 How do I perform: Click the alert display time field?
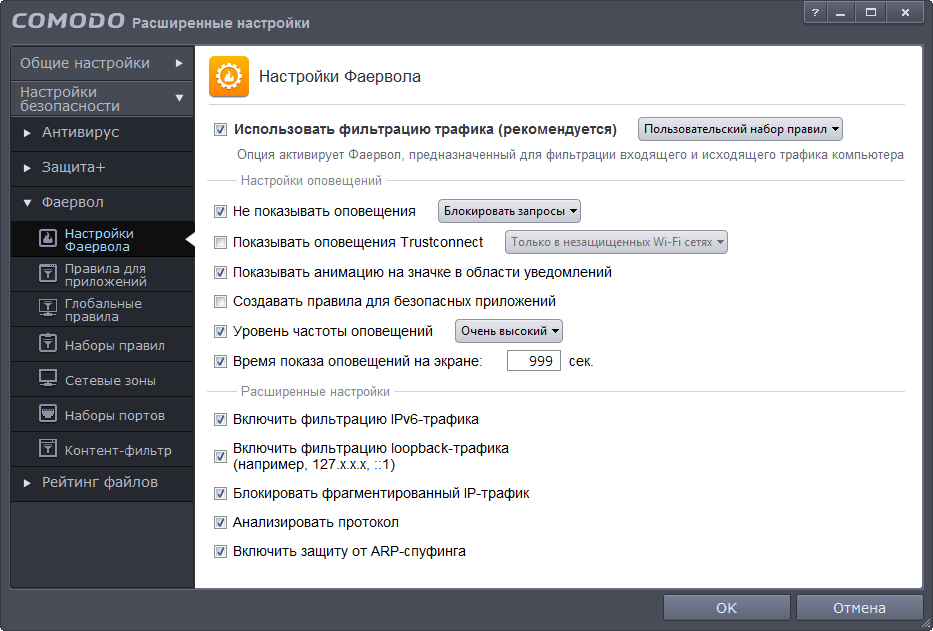[x=534, y=361]
